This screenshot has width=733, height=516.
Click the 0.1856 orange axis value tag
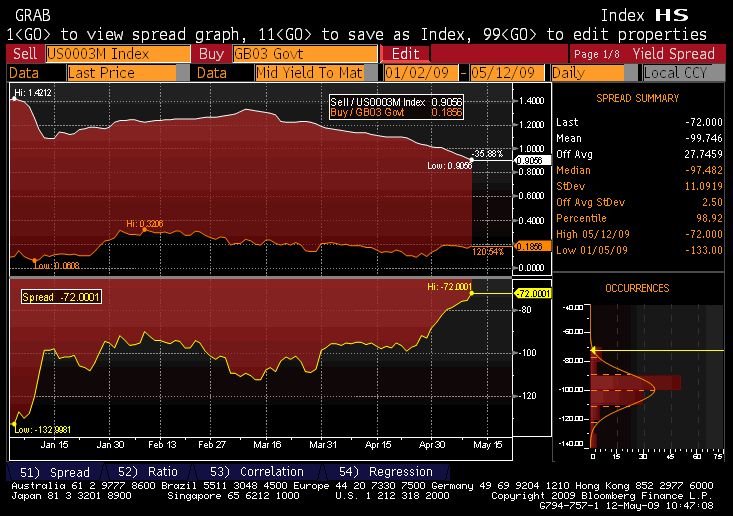(x=532, y=246)
